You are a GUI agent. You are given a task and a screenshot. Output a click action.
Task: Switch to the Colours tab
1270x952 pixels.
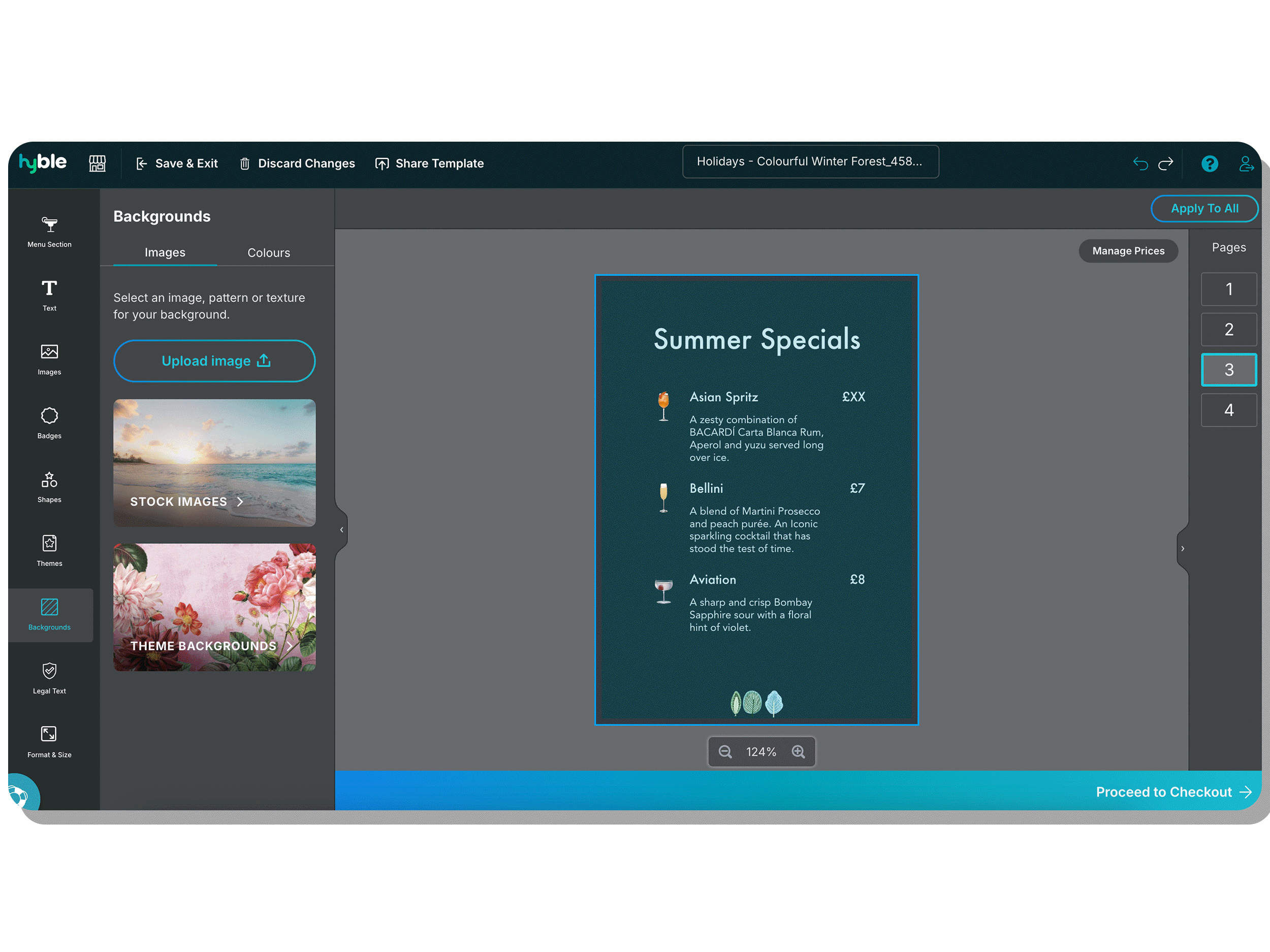tap(268, 252)
